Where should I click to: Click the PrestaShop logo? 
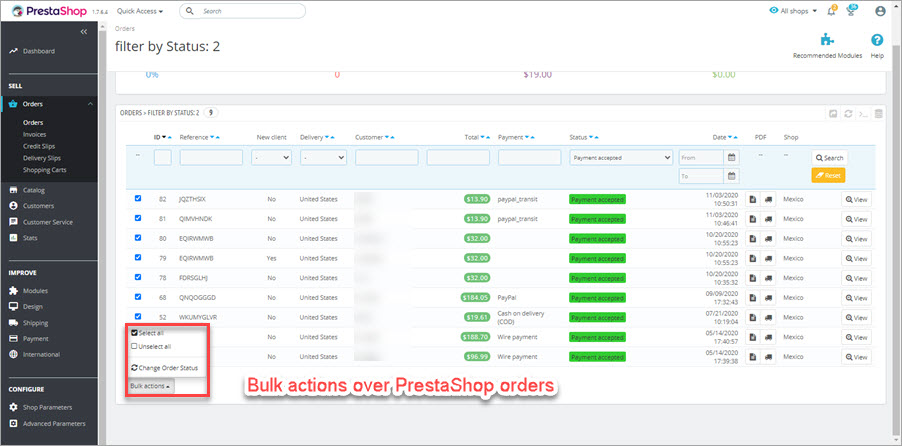pyautogui.click(x=50, y=11)
